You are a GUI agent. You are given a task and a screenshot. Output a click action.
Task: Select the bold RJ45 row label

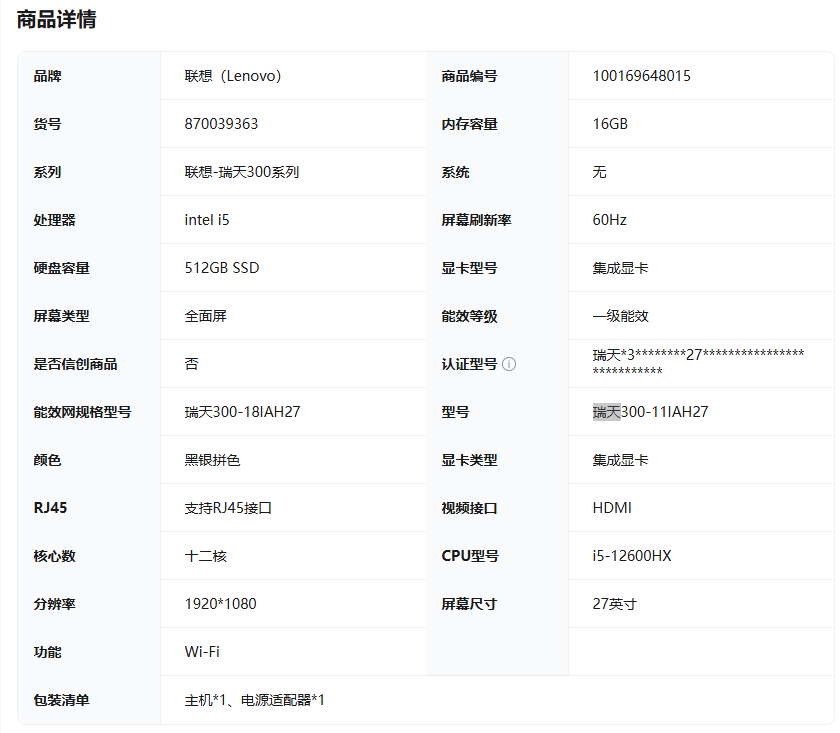click(50, 508)
